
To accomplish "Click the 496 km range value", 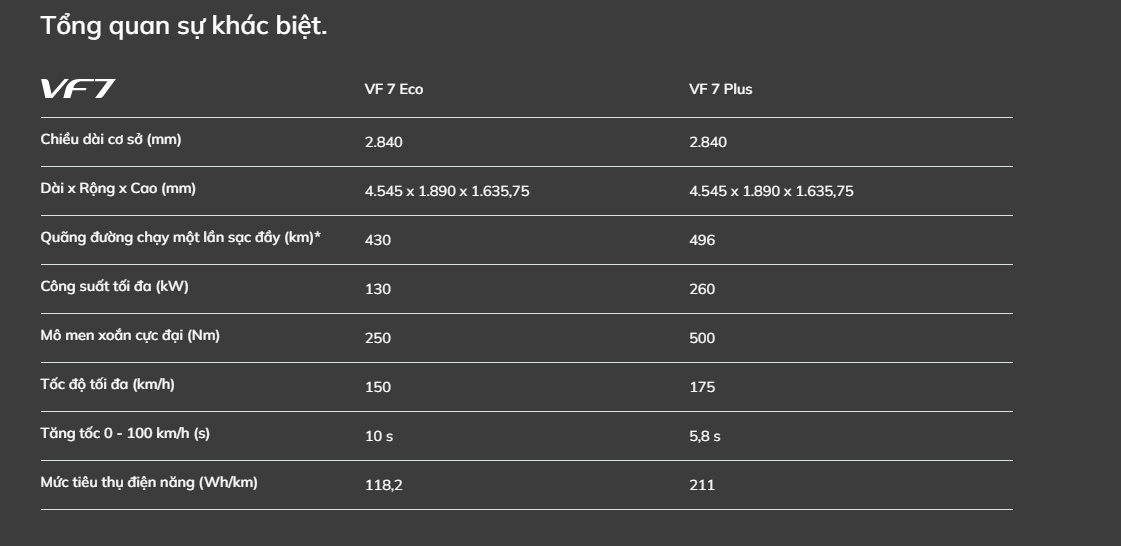I will 702,240.
